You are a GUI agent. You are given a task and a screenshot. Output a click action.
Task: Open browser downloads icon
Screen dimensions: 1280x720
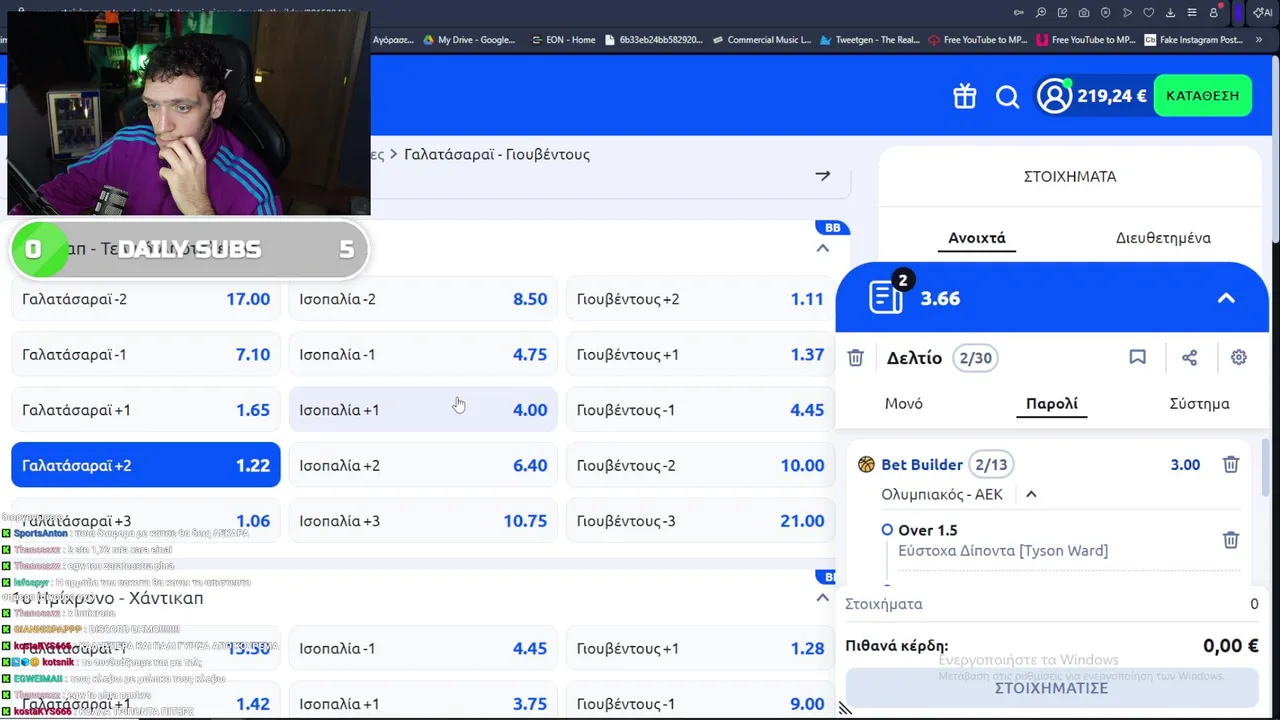pos(1170,12)
